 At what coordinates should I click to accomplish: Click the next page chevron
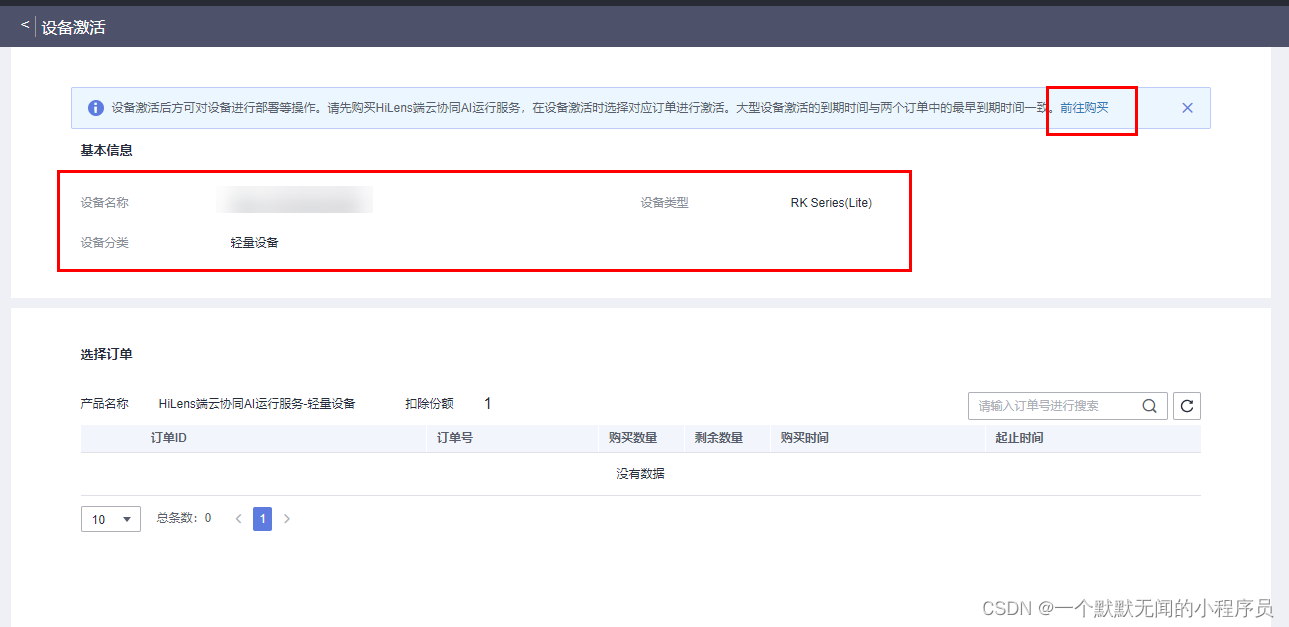click(x=287, y=518)
